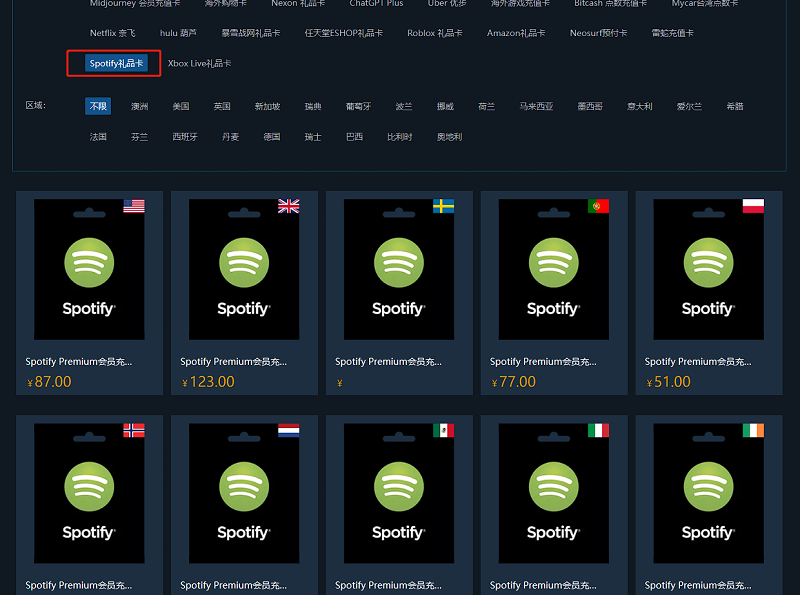The height and width of the screenshot is (595, 800).
Task: Click the ¥51.00 product title
Action: [x=698, y=362]
